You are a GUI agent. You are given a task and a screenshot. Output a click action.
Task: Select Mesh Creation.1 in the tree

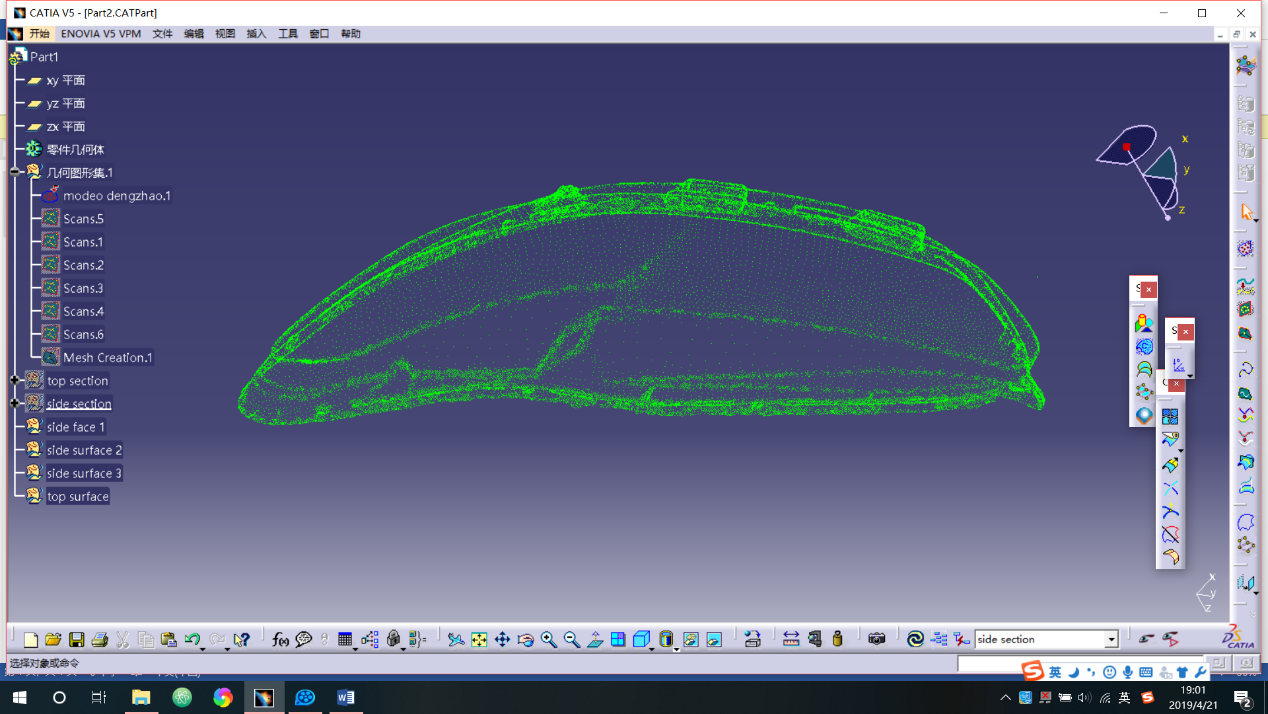point(107,357)
